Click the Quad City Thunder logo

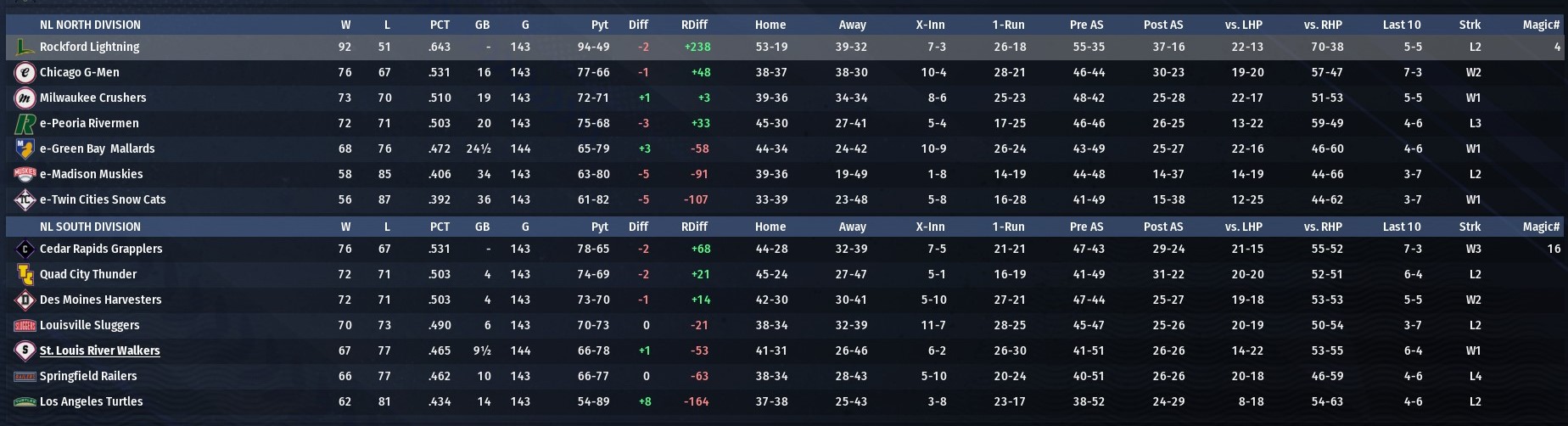point(25,275)
